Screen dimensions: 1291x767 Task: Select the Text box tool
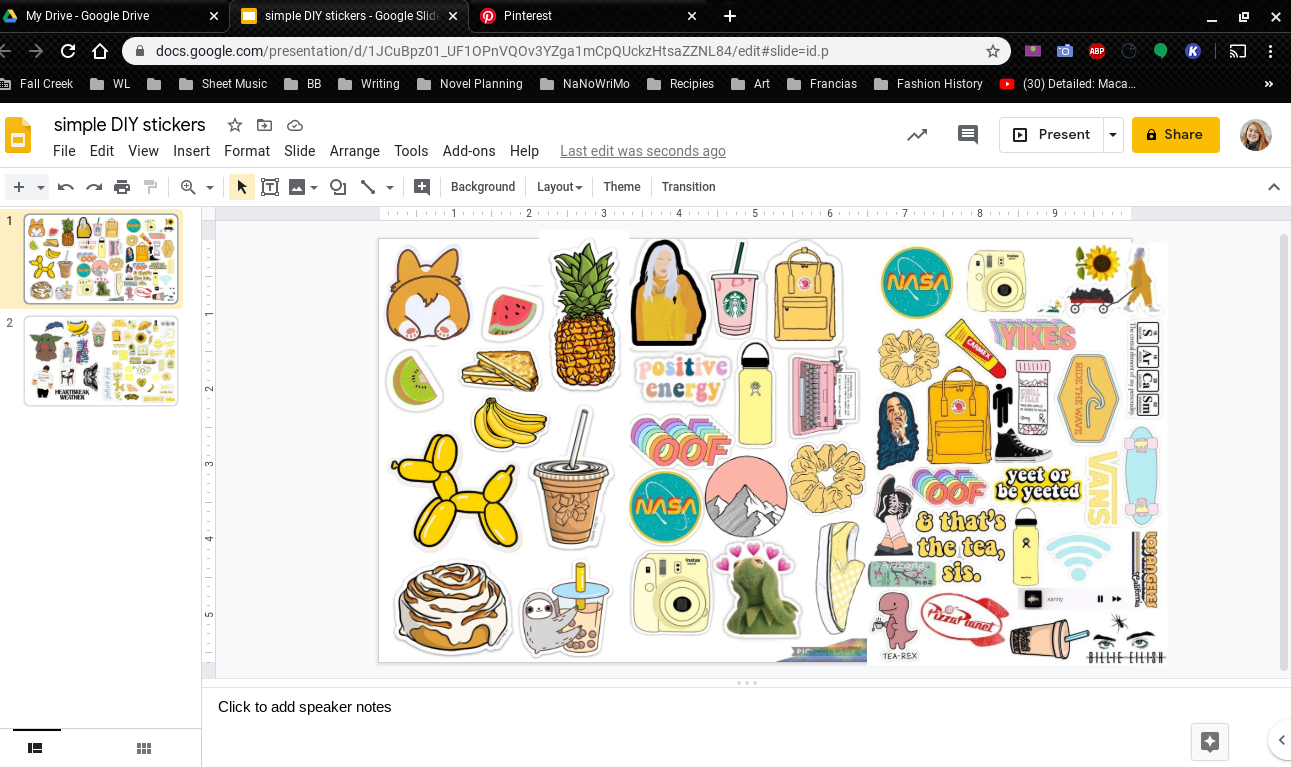tap(270, 186)
